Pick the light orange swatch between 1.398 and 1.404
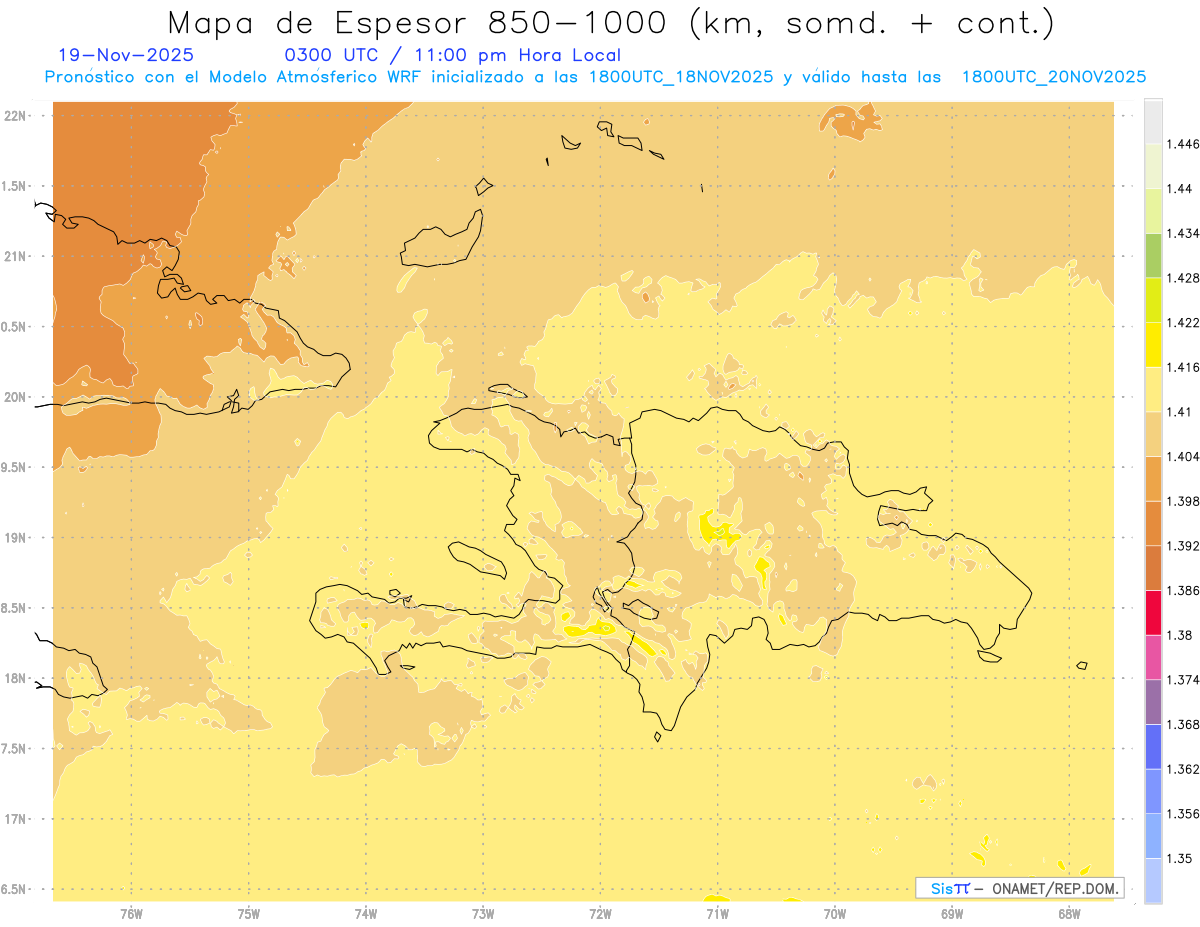Screen dimensions: 1200x927 (1153, 478)
